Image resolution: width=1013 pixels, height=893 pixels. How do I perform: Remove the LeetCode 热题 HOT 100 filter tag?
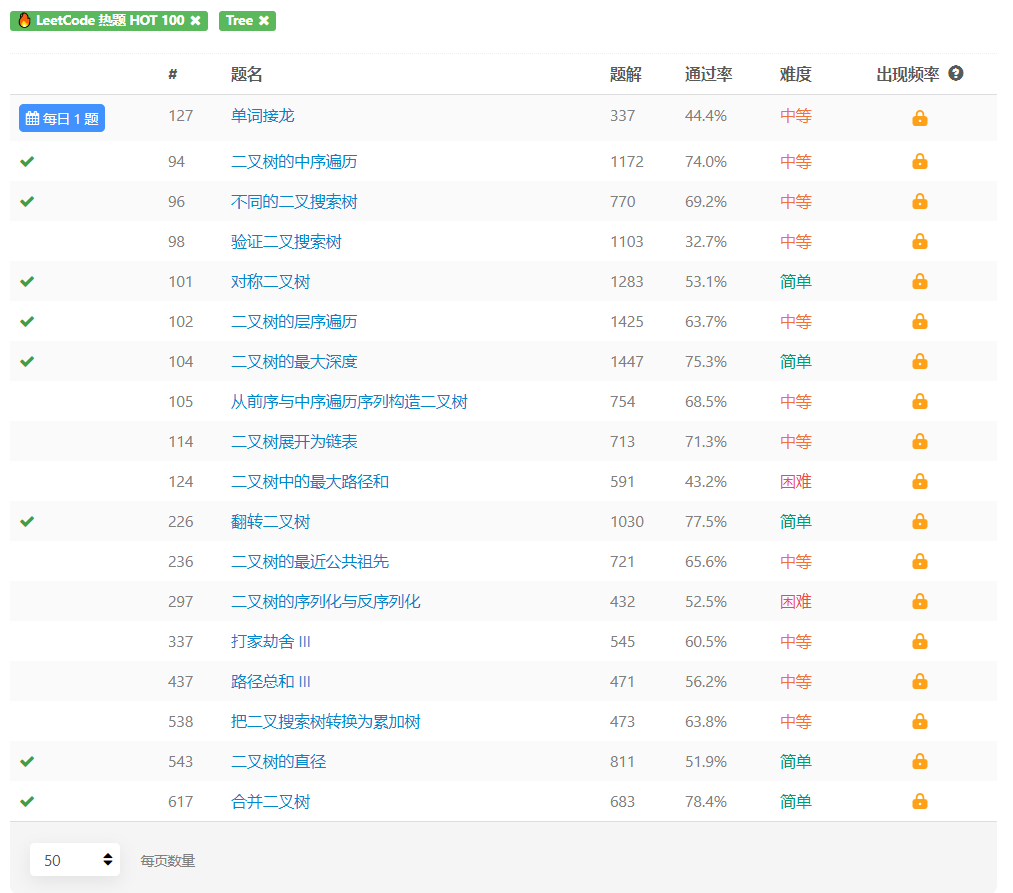pos(195,21)
